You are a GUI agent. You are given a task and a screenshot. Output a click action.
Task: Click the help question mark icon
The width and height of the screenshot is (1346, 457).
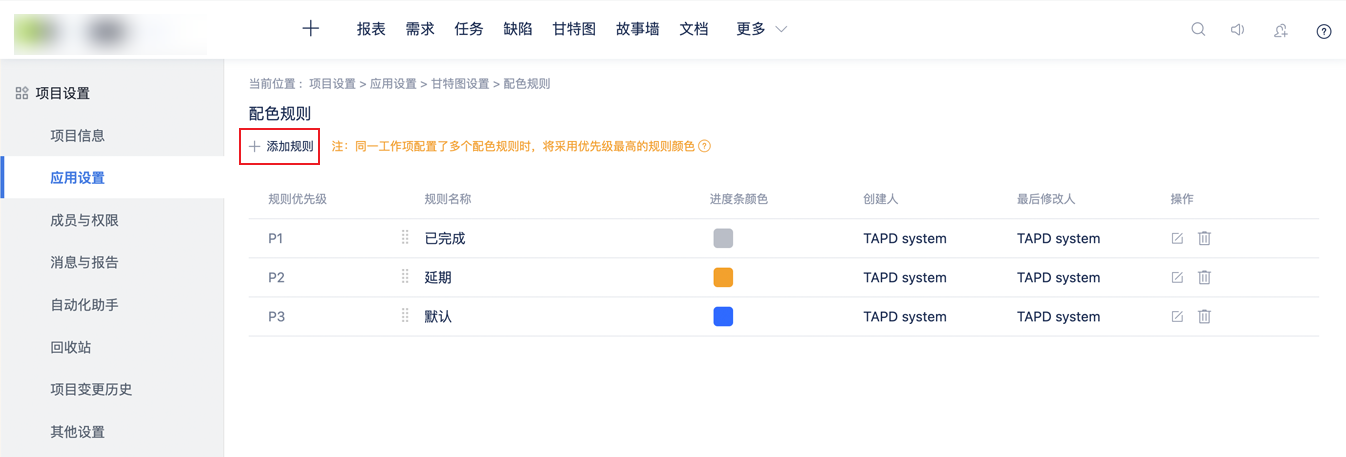click(x=1324, y=31)
